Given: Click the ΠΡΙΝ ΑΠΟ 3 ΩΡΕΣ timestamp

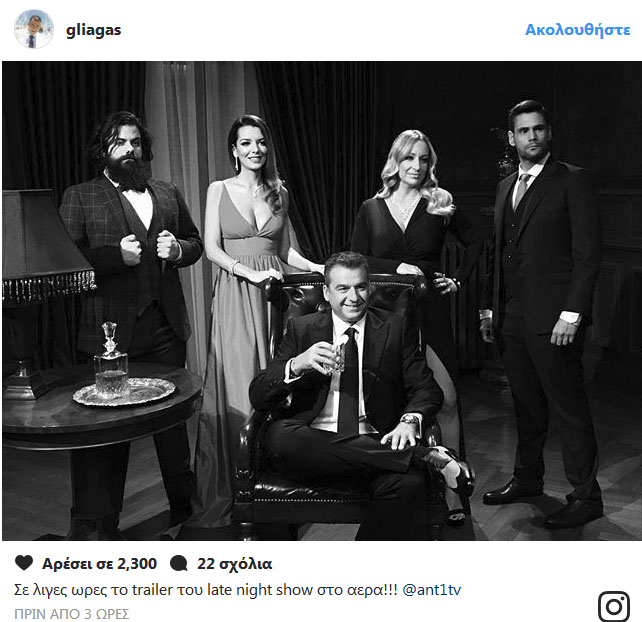Looking at the screenshot, I should pyautogui.click(x=72, y=614).
